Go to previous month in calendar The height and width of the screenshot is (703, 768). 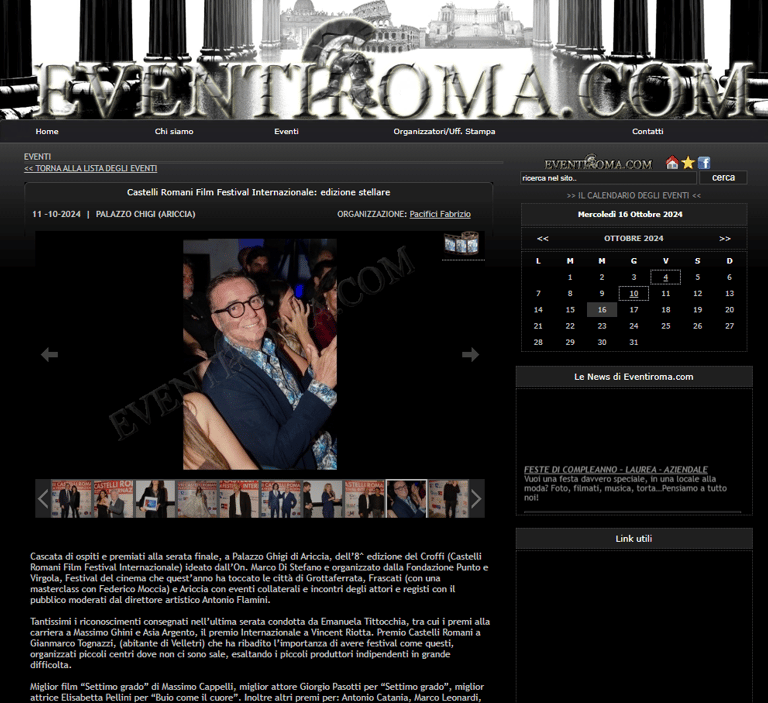tap(543, 239)
